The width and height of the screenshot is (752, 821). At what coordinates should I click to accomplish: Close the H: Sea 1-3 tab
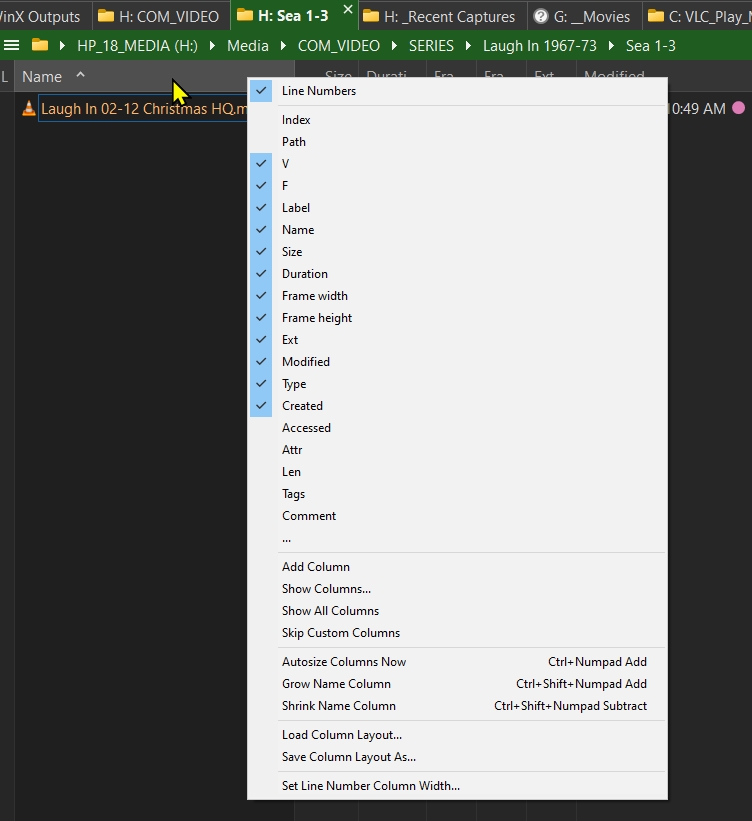coord(348,9)
